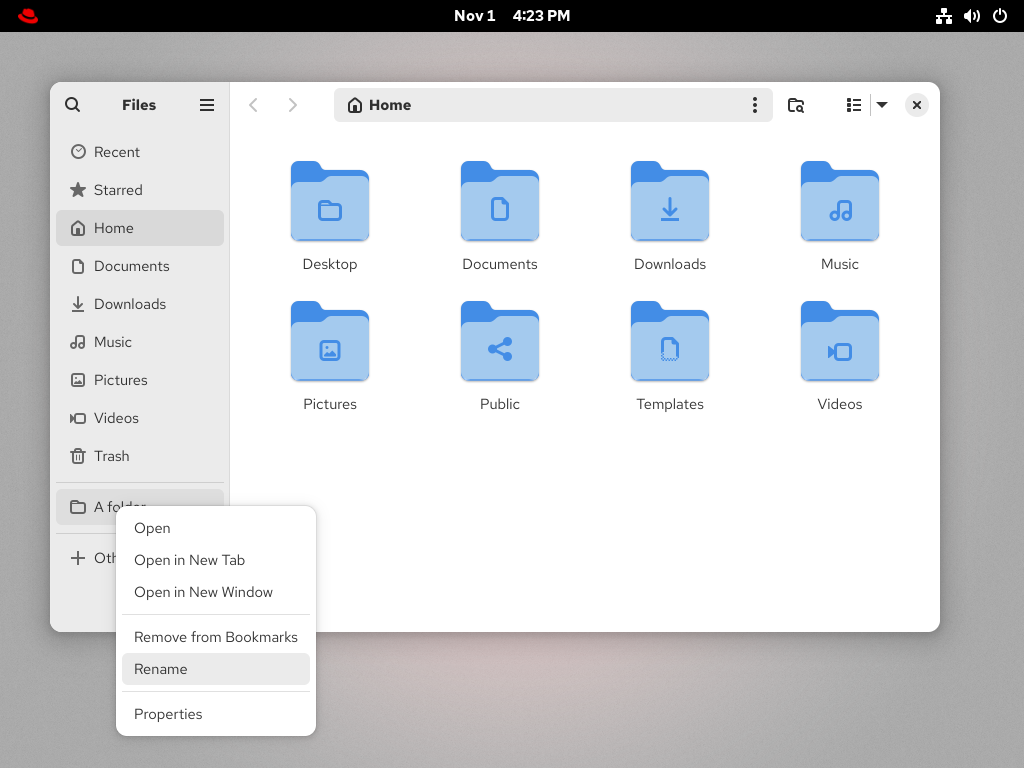Click the date and time in top bar

tap(512, 16)
